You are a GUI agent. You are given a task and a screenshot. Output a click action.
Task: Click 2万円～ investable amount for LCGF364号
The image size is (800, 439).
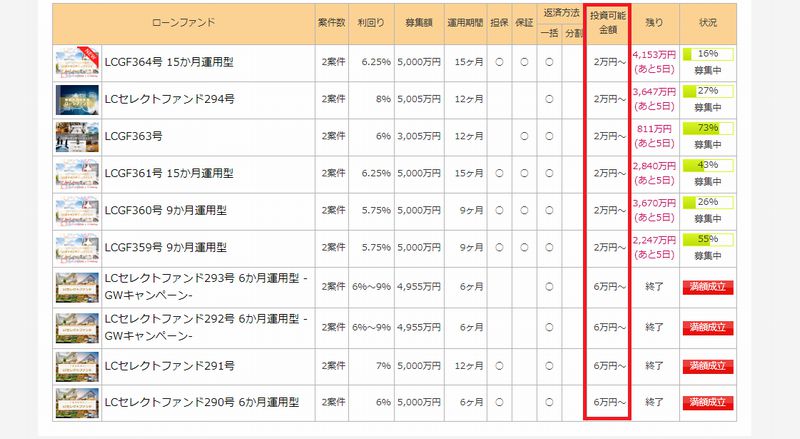click(609, 62)
